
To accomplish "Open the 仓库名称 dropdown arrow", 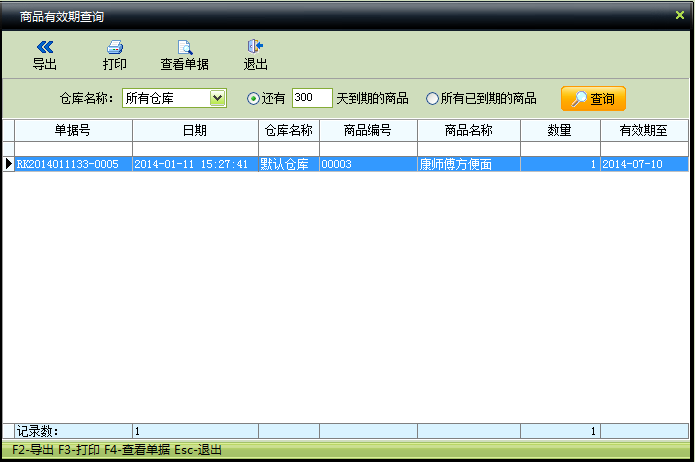I will pos(217,98).
